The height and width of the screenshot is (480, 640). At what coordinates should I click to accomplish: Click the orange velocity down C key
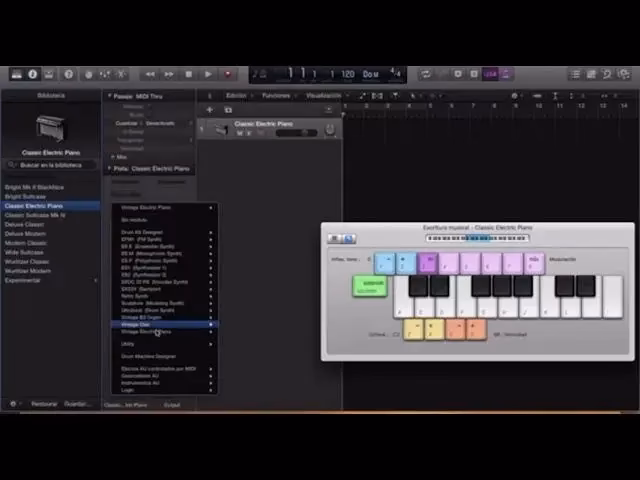click(456, 330)
